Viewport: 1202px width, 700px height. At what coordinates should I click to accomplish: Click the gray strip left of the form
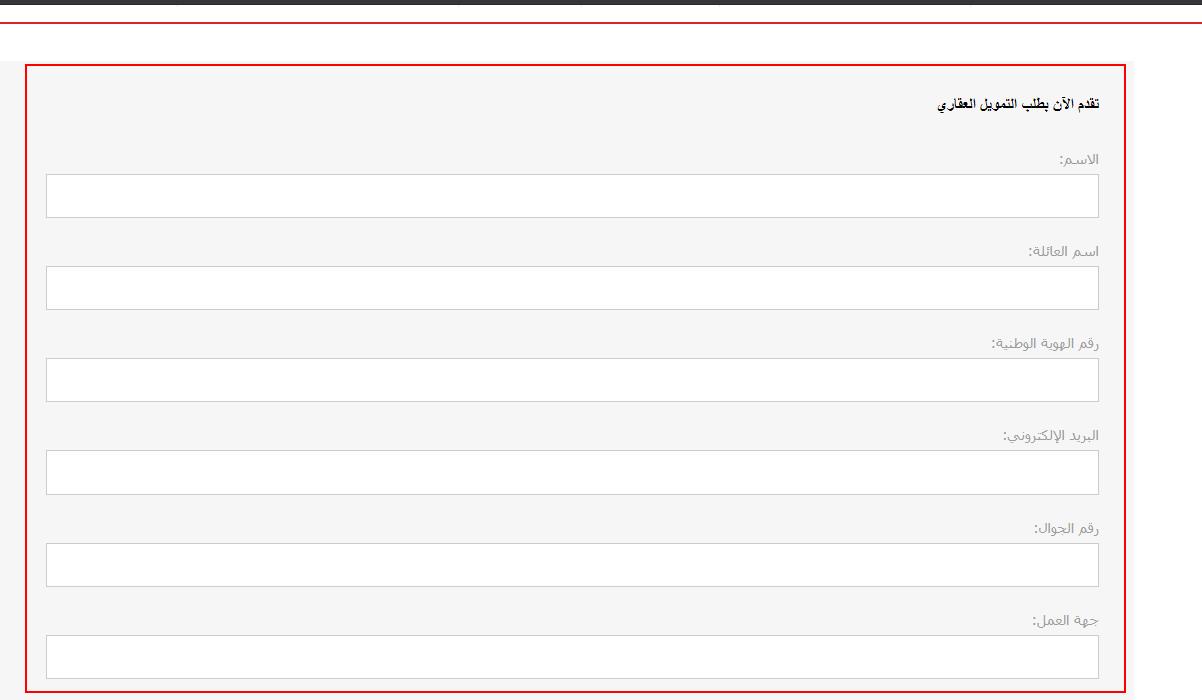tap(11, 380)
